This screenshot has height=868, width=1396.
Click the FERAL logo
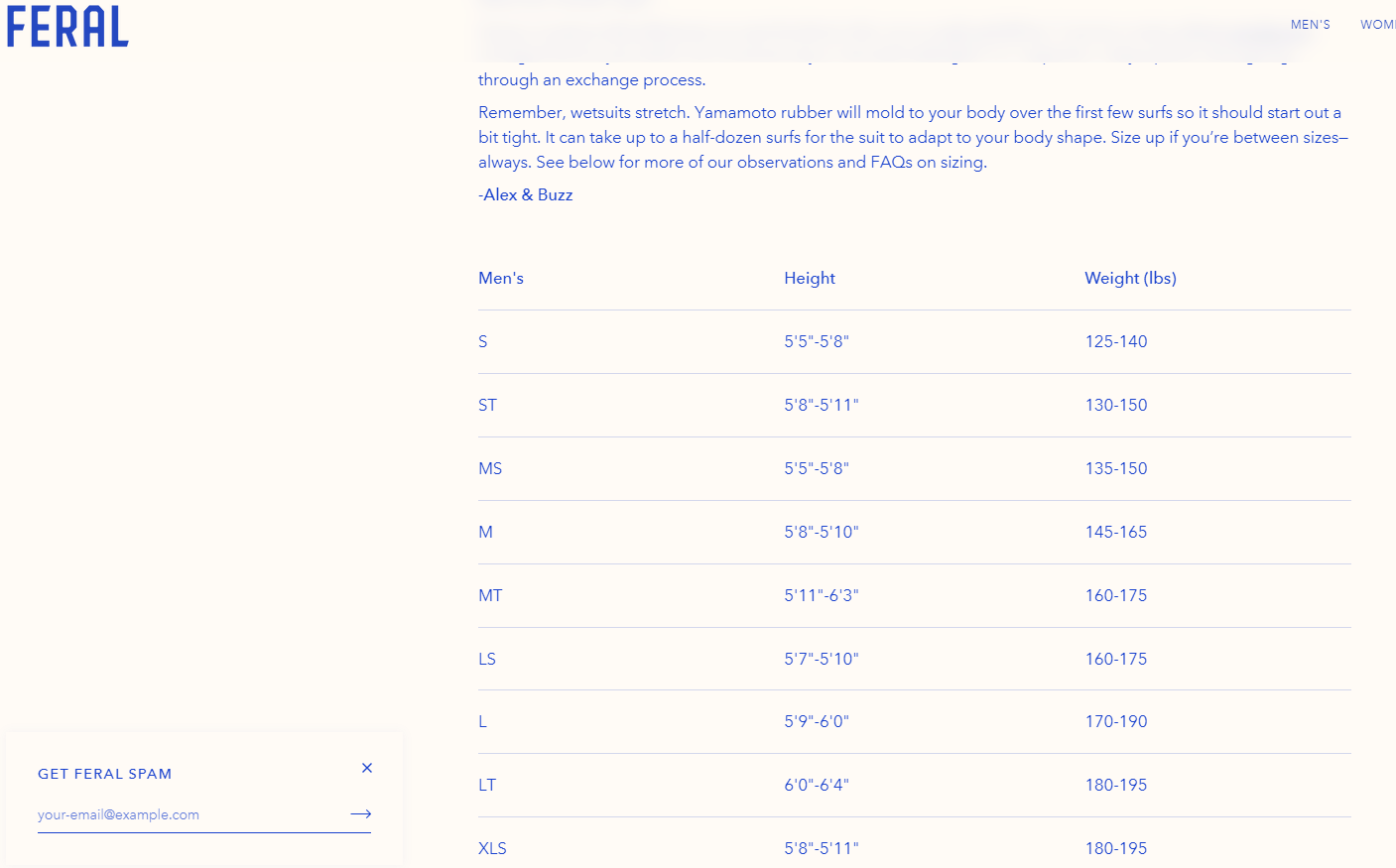[67, 27]
